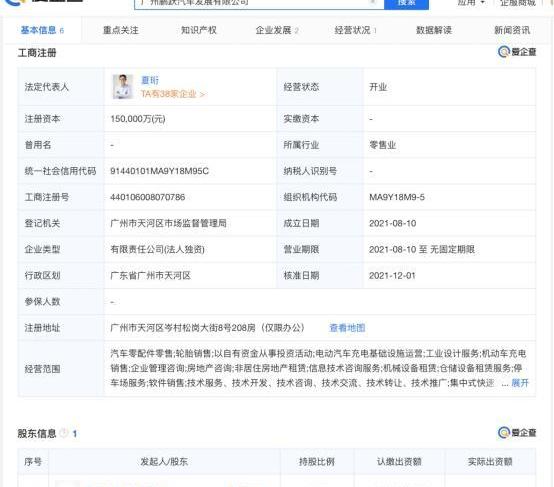Open the 基本信息 tab
Image resolution: width=554 pixels, height=487 pixels.
point(42,30)
